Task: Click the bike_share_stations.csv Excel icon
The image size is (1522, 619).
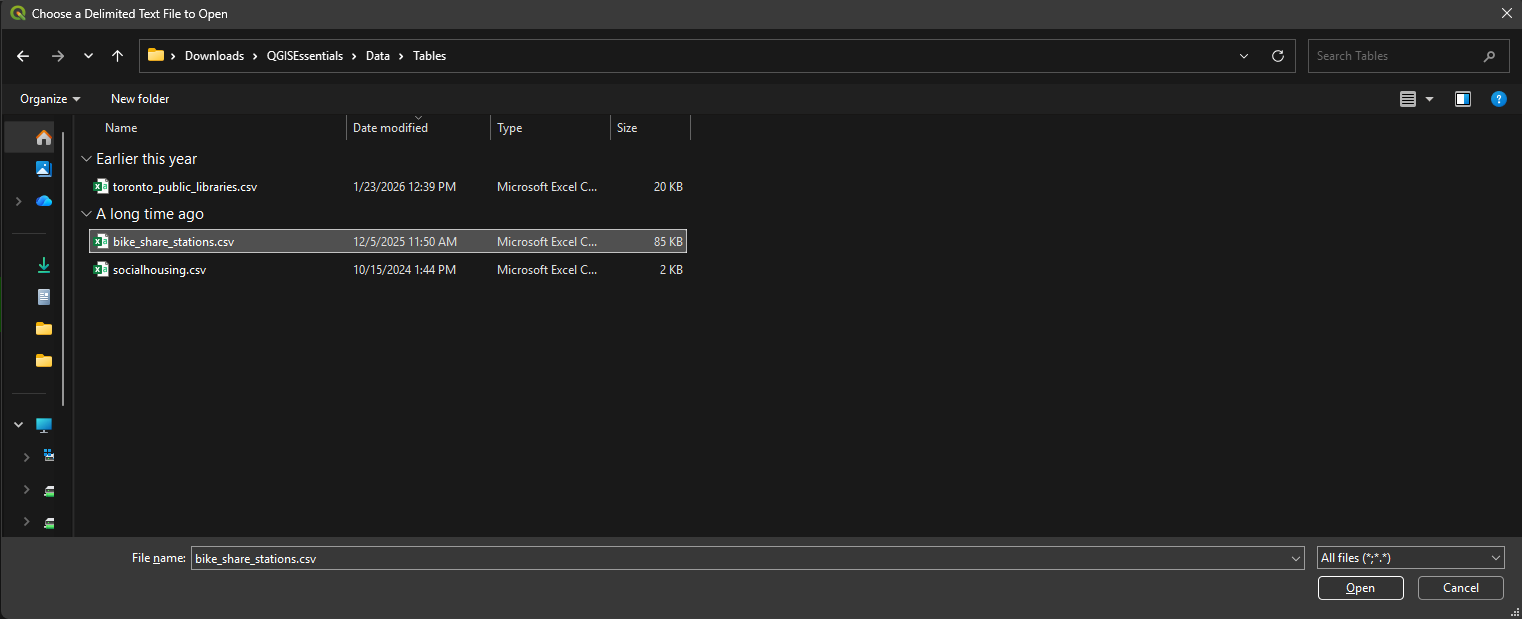Action: 101,242
